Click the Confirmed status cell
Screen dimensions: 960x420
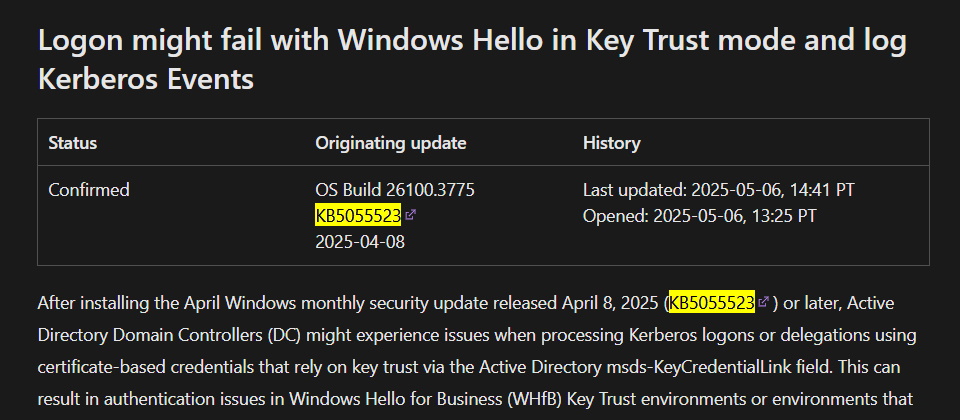pyautogui.click(x=89, y=190)
